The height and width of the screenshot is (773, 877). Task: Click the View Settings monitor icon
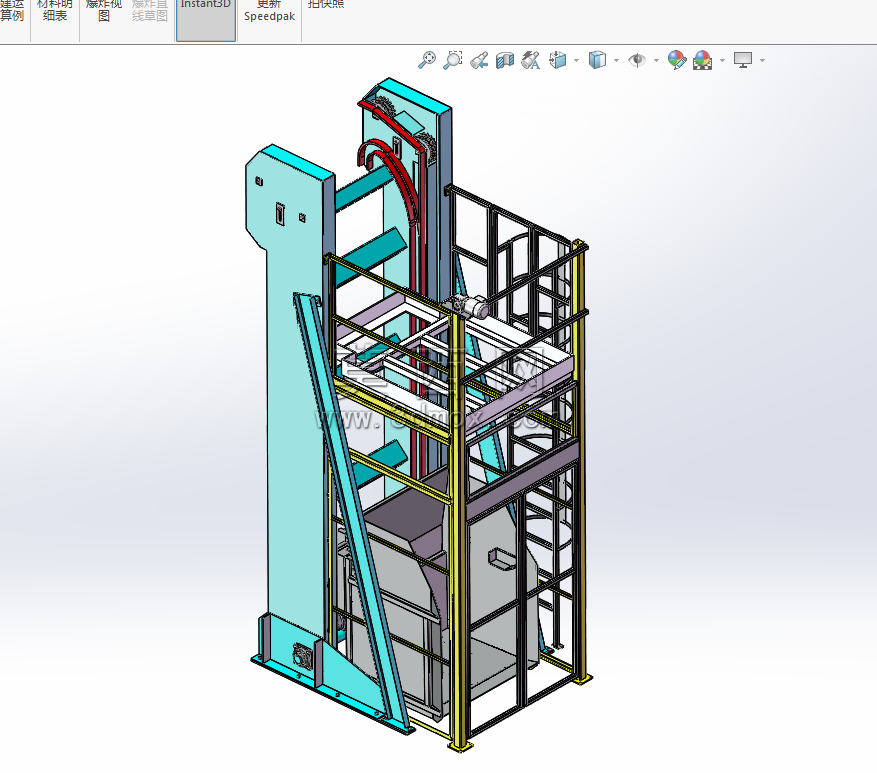[x=743, y=60]
